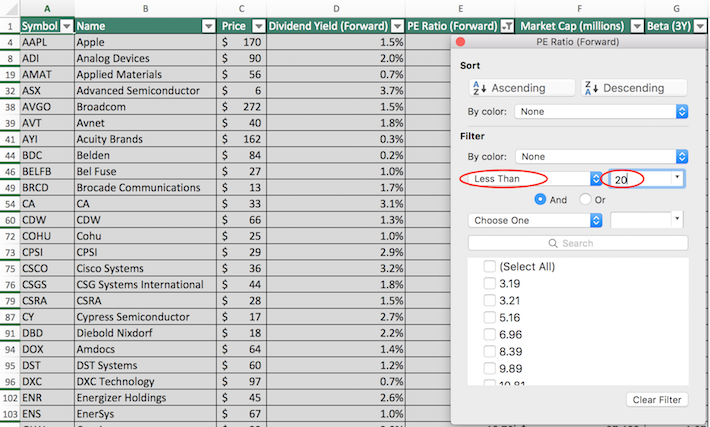The height and width of the screenshot is (427, 710).
Task: Sort the column Descending
Action: point(632,88)
